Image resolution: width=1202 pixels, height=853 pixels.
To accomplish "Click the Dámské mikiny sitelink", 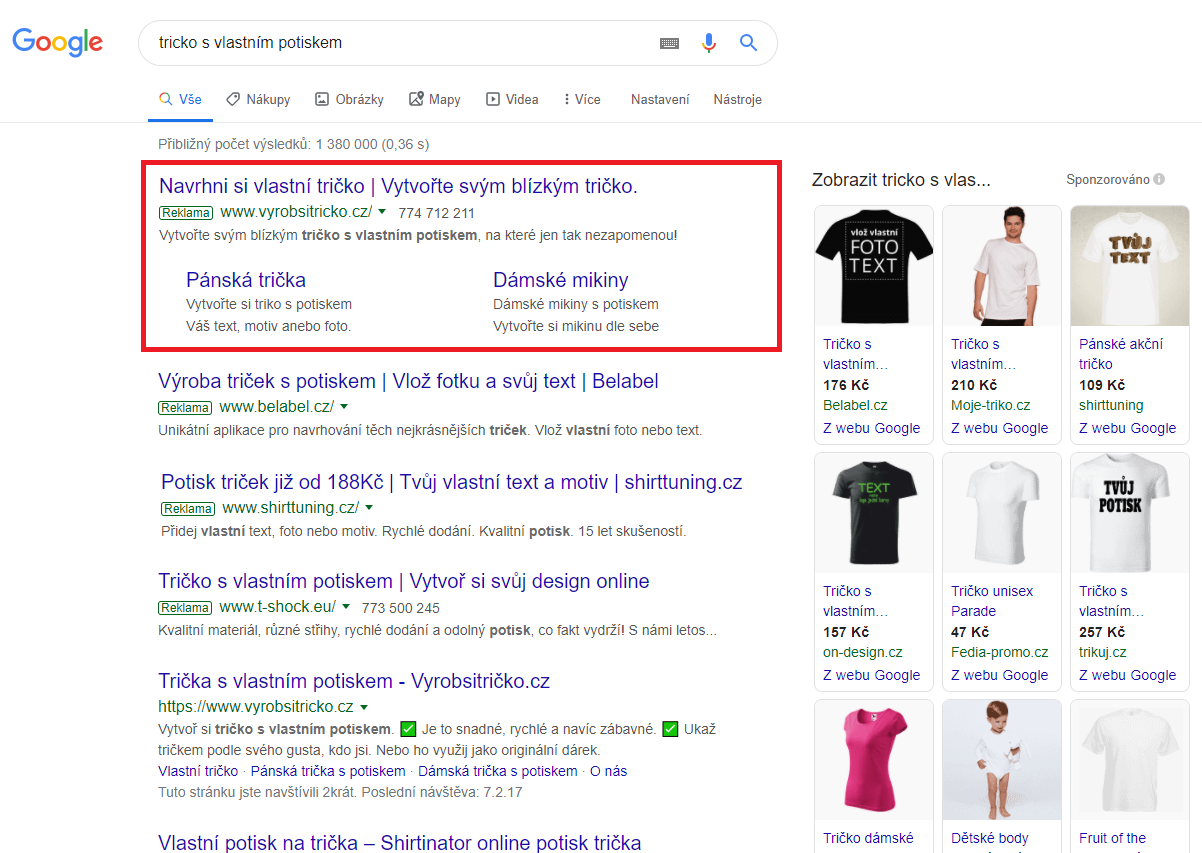I will coord(560,280).
